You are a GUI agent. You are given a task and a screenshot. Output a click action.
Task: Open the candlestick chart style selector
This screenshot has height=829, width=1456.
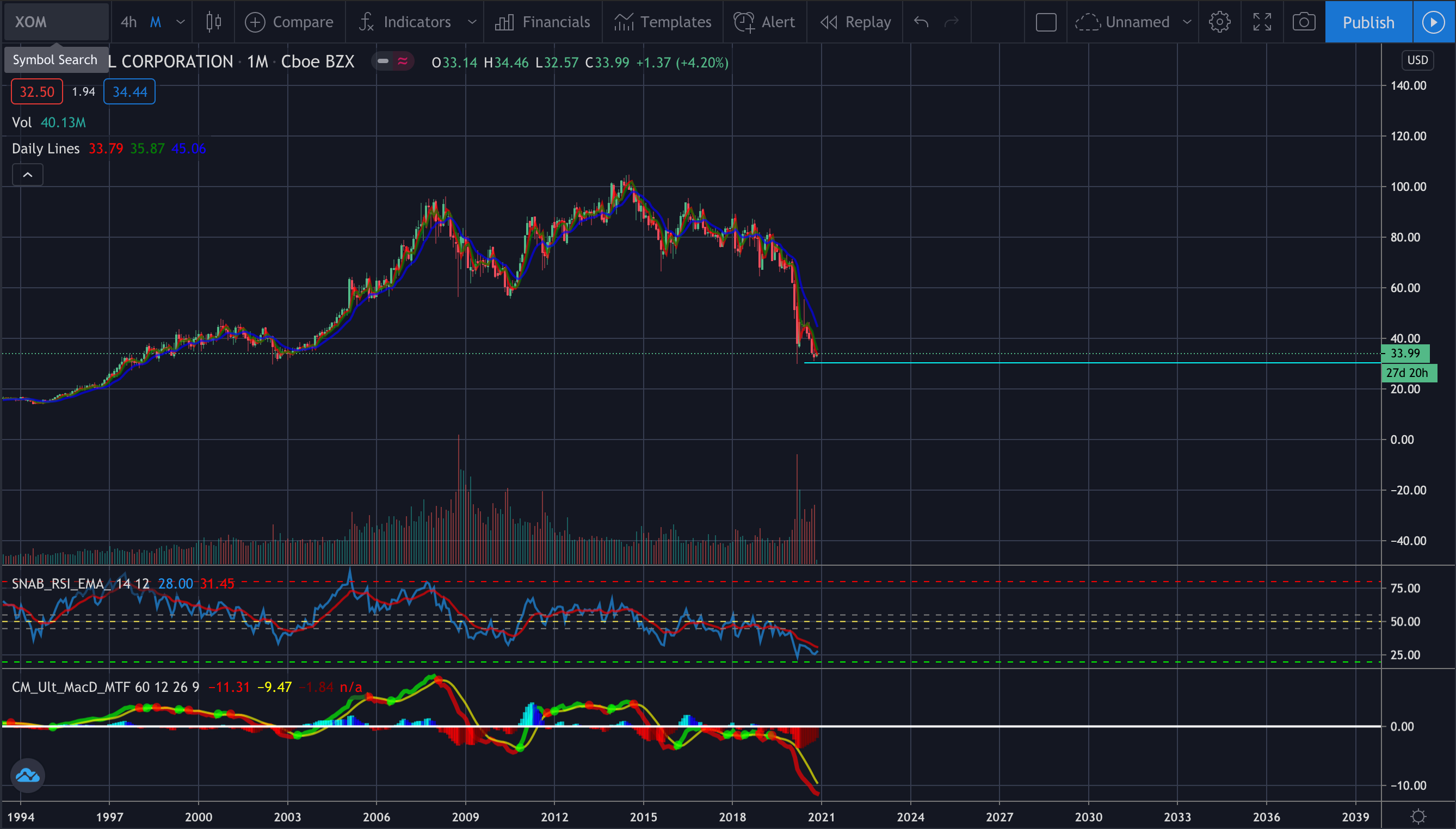213,22
